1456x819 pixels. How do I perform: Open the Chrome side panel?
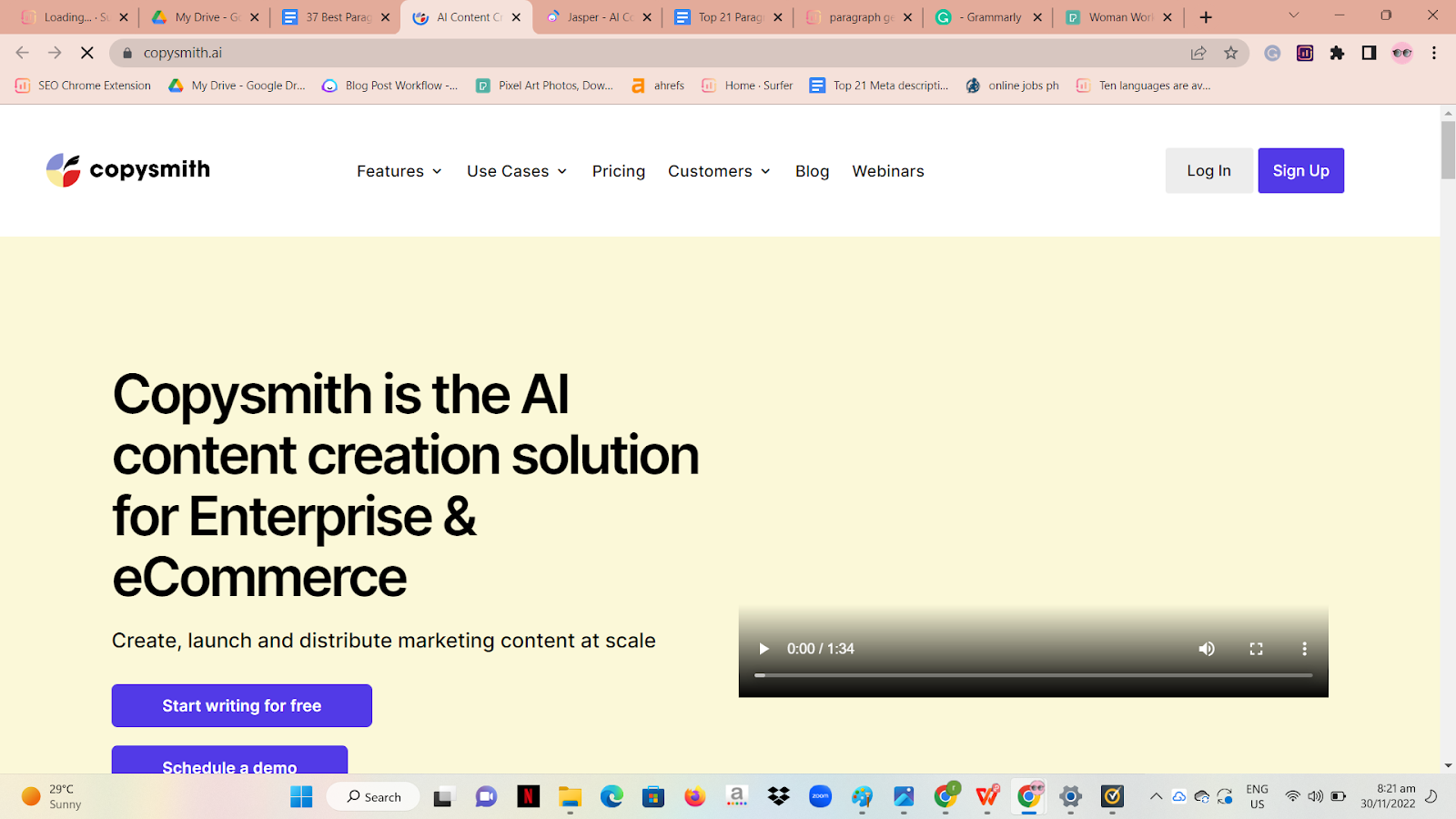[x=1369, y=53]
